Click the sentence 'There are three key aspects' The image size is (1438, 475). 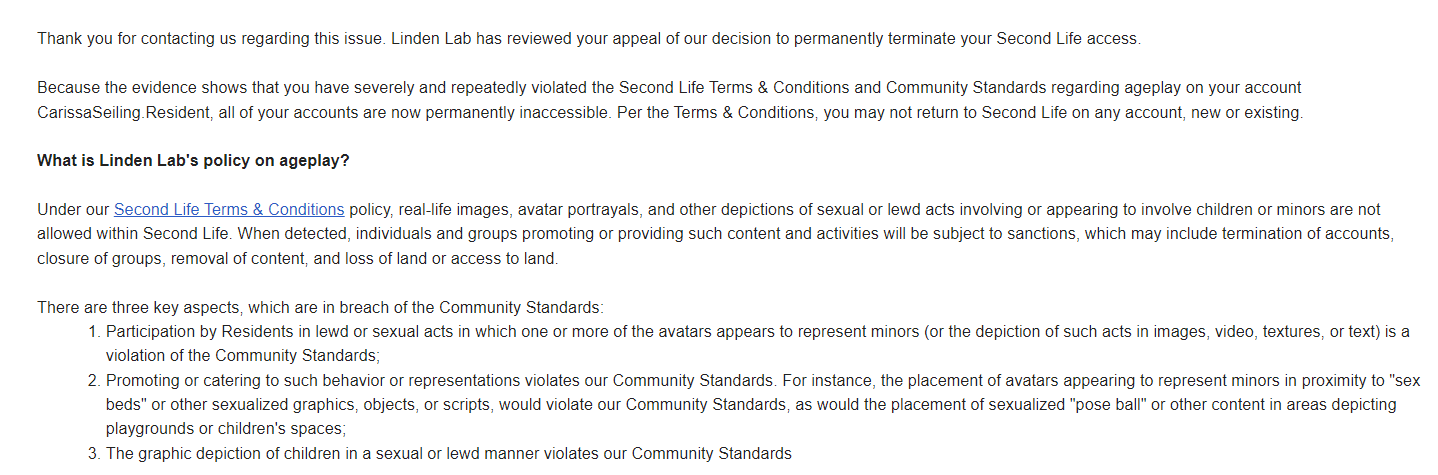tap(320, 307)
